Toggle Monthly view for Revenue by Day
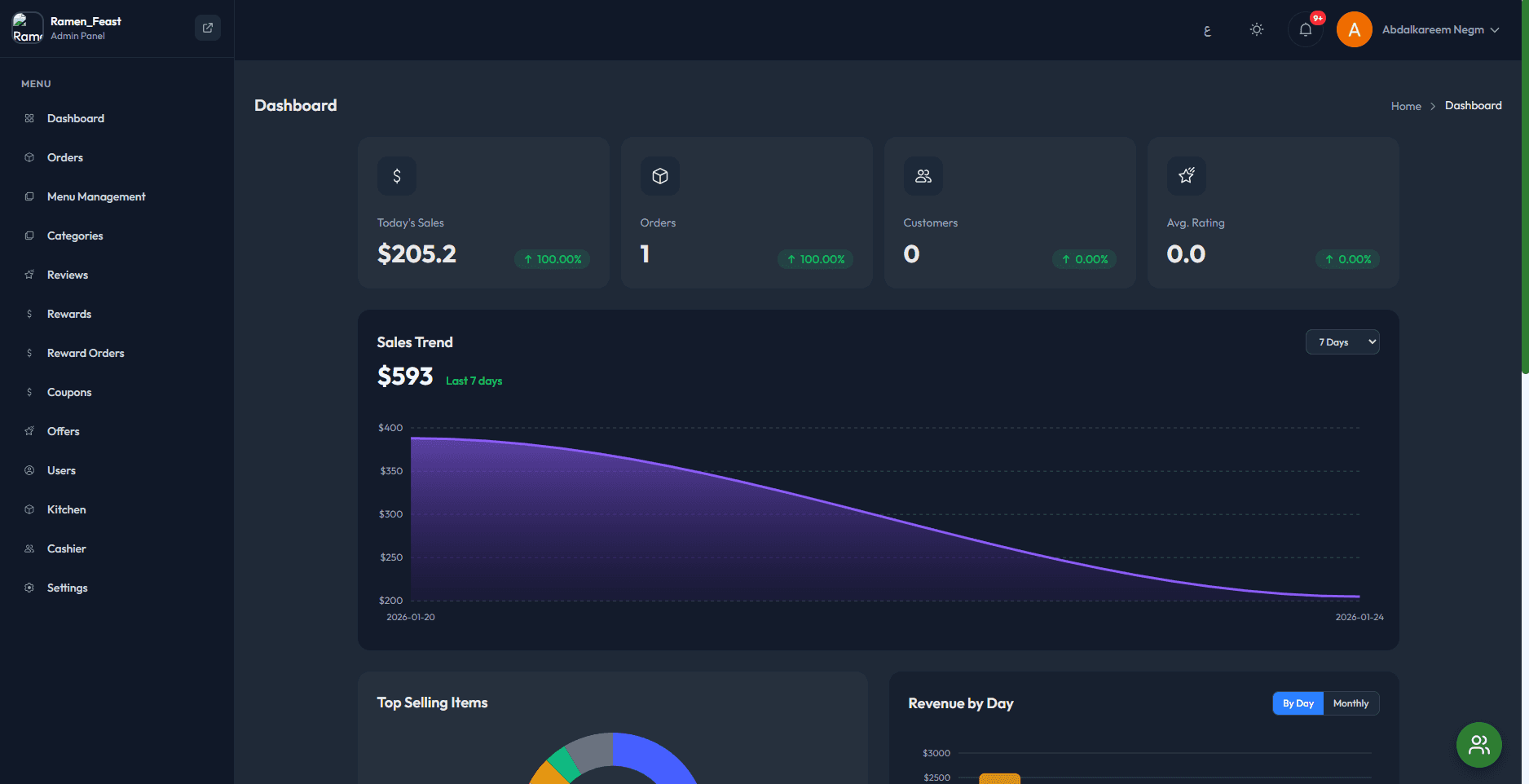This screenshot has width=1529, height=784. 1351,703
